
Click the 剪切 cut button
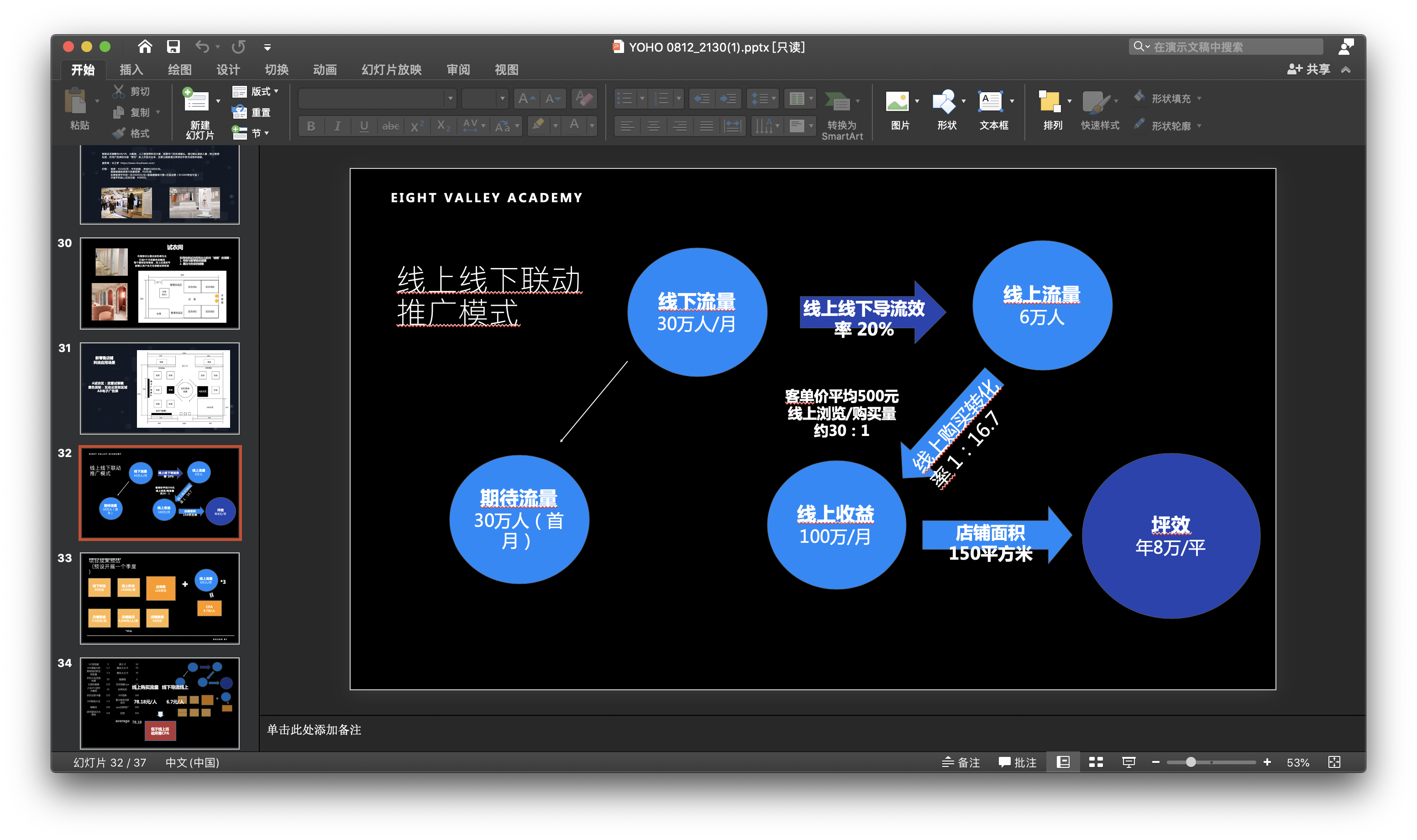[x=131, y=91]
